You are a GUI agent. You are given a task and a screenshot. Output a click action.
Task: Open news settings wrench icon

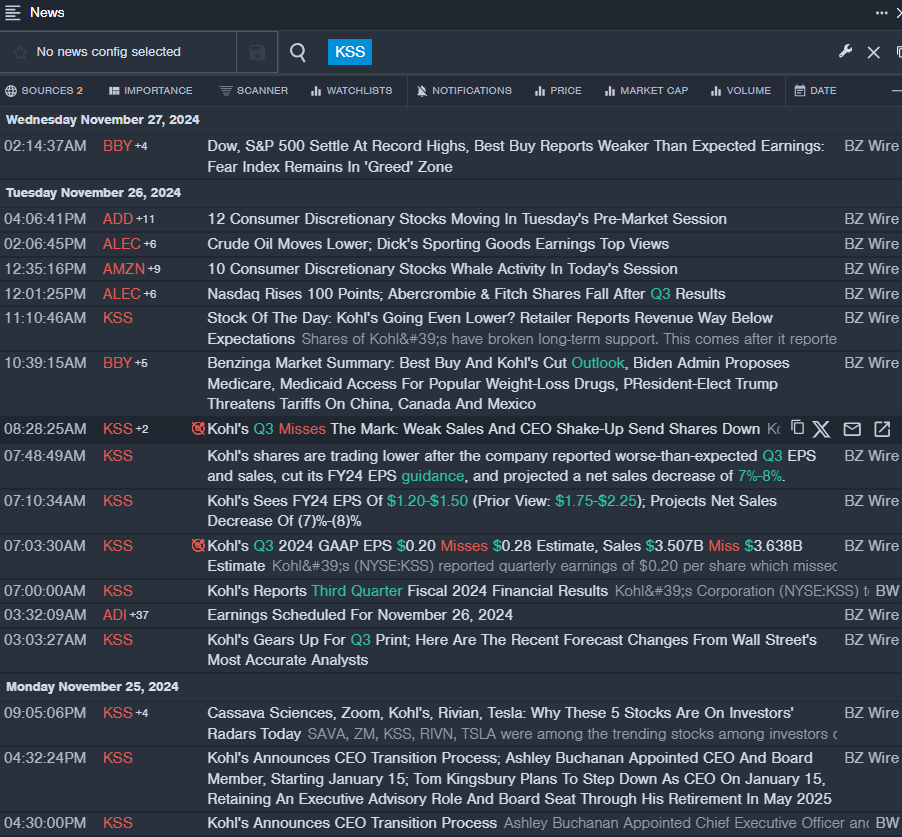(845, 52)
